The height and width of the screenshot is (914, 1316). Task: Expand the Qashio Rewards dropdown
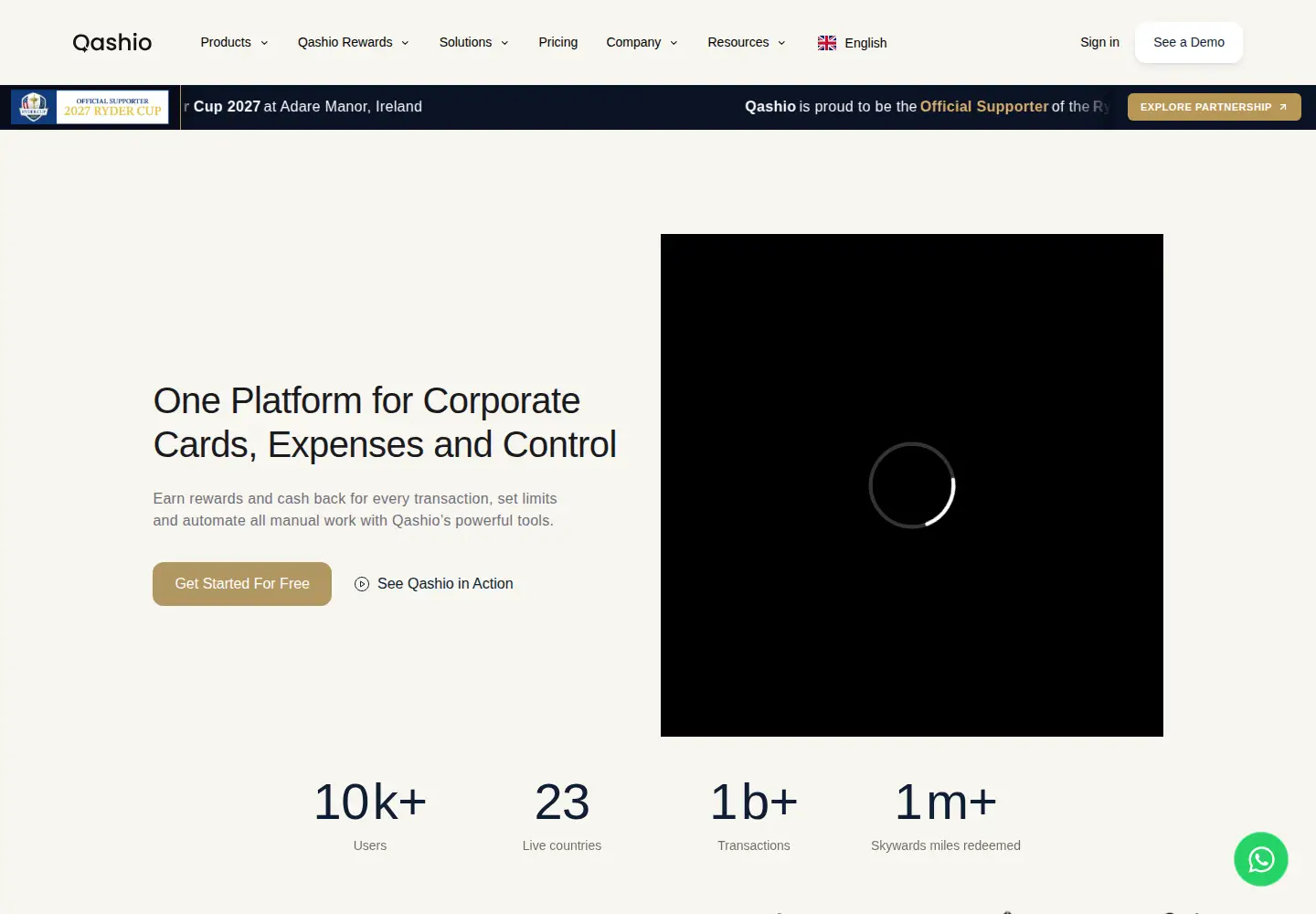tap(354, 42)
